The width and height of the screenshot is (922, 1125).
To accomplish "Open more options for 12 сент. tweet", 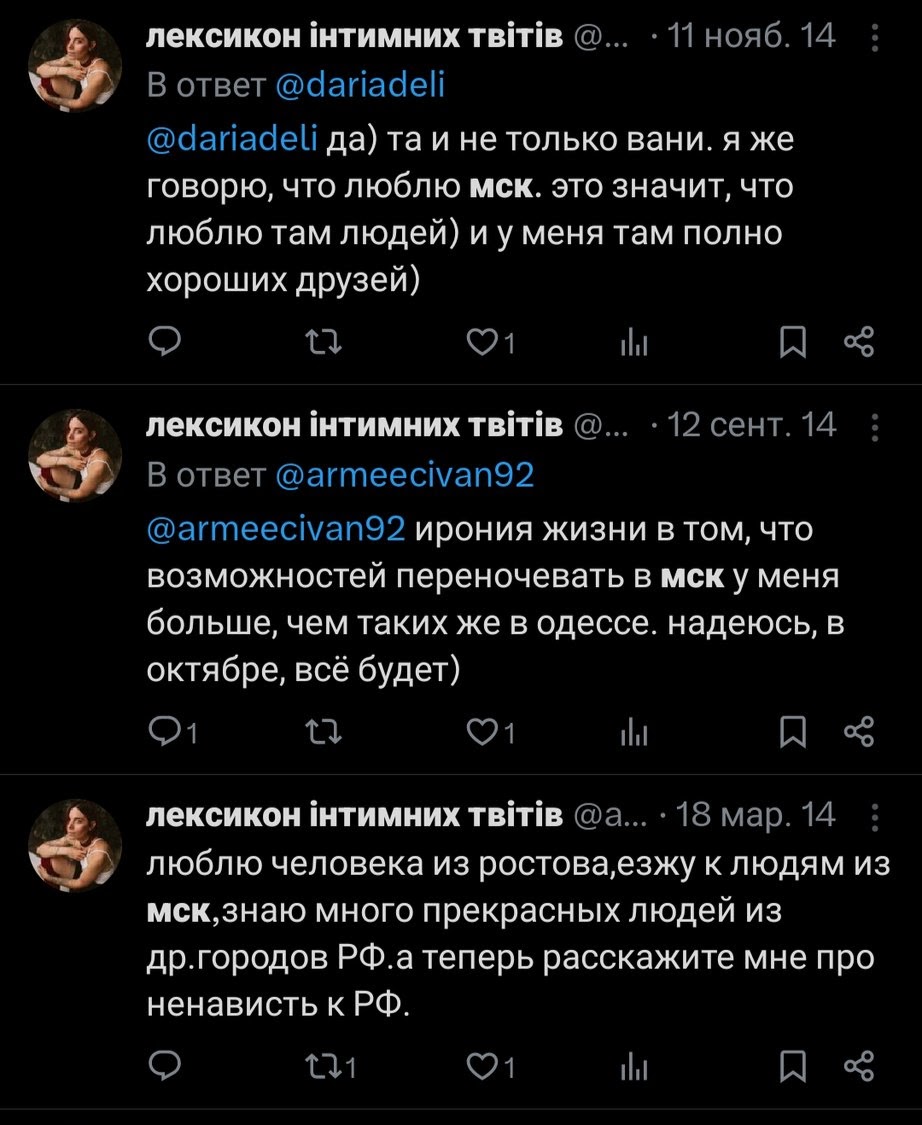I will click(876, 428).
